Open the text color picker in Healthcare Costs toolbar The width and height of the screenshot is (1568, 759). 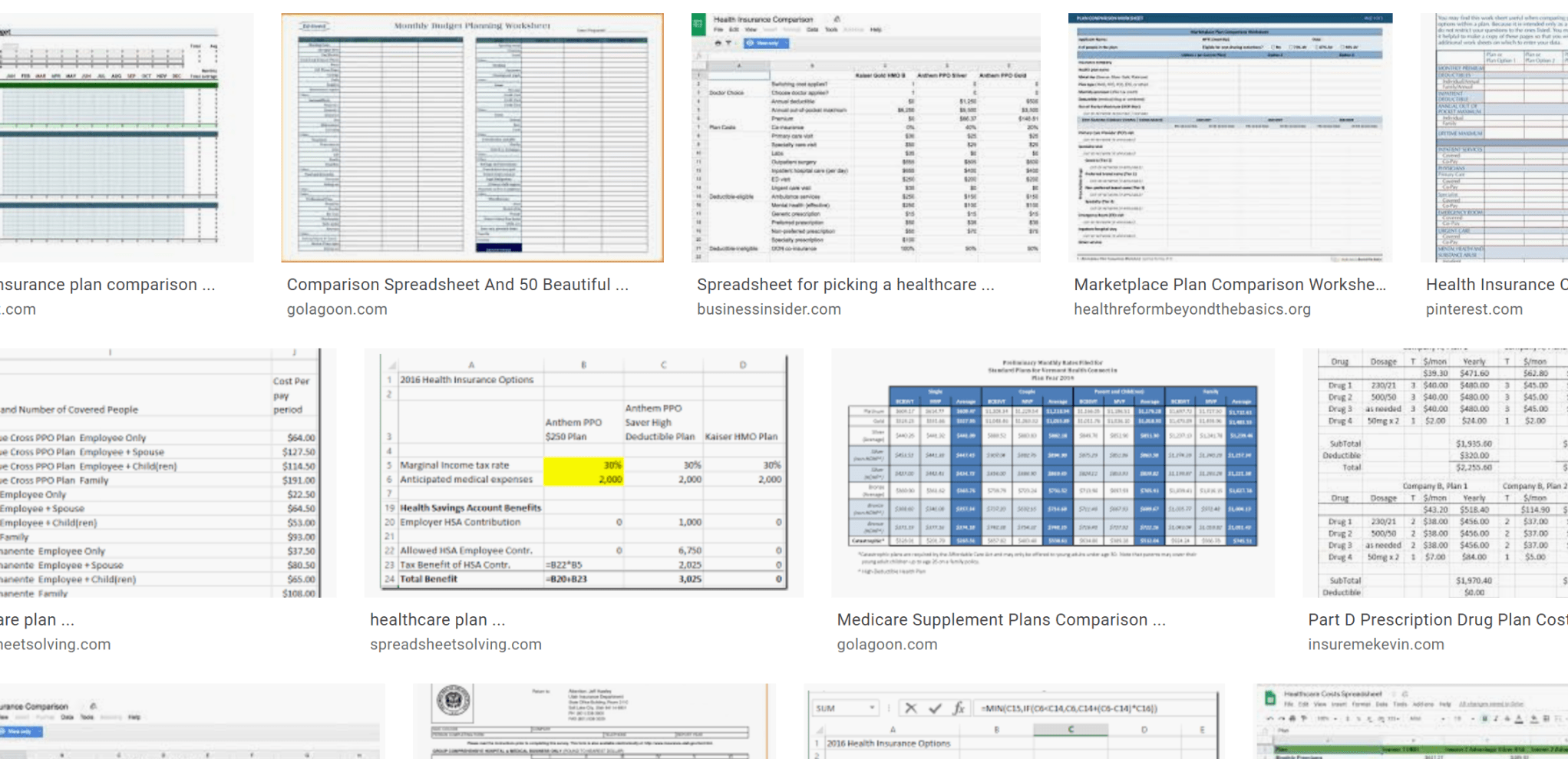1519,718
